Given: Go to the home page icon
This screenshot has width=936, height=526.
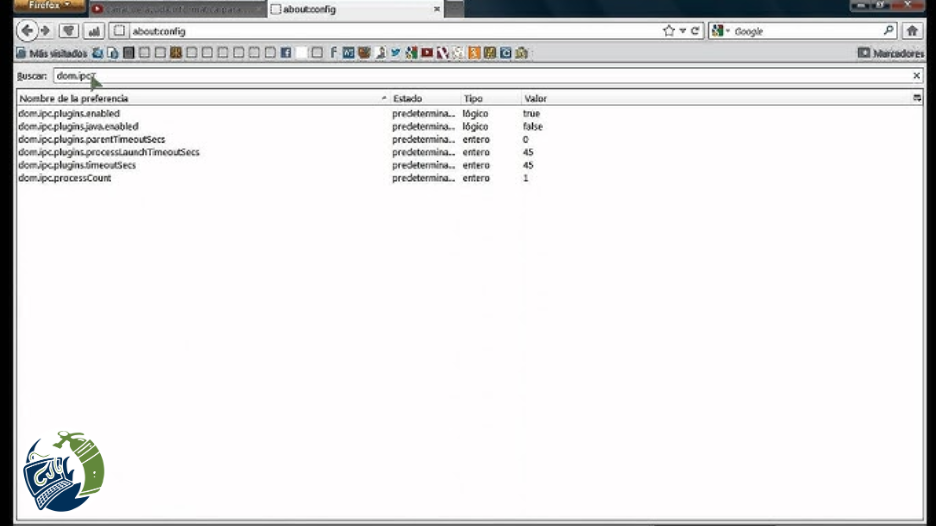Looking at the screenshot, I should coord(912,31).
